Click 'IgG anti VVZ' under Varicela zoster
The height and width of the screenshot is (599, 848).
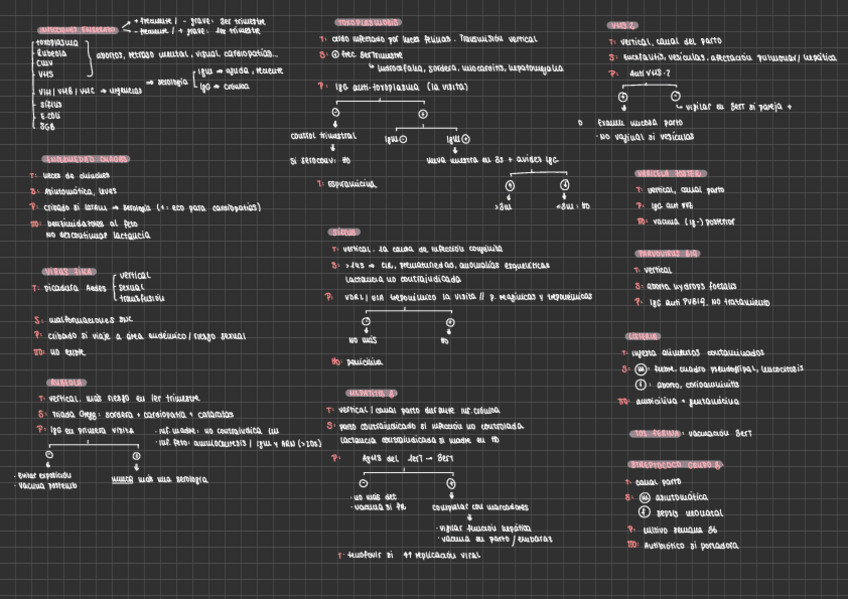click(672, 206)
